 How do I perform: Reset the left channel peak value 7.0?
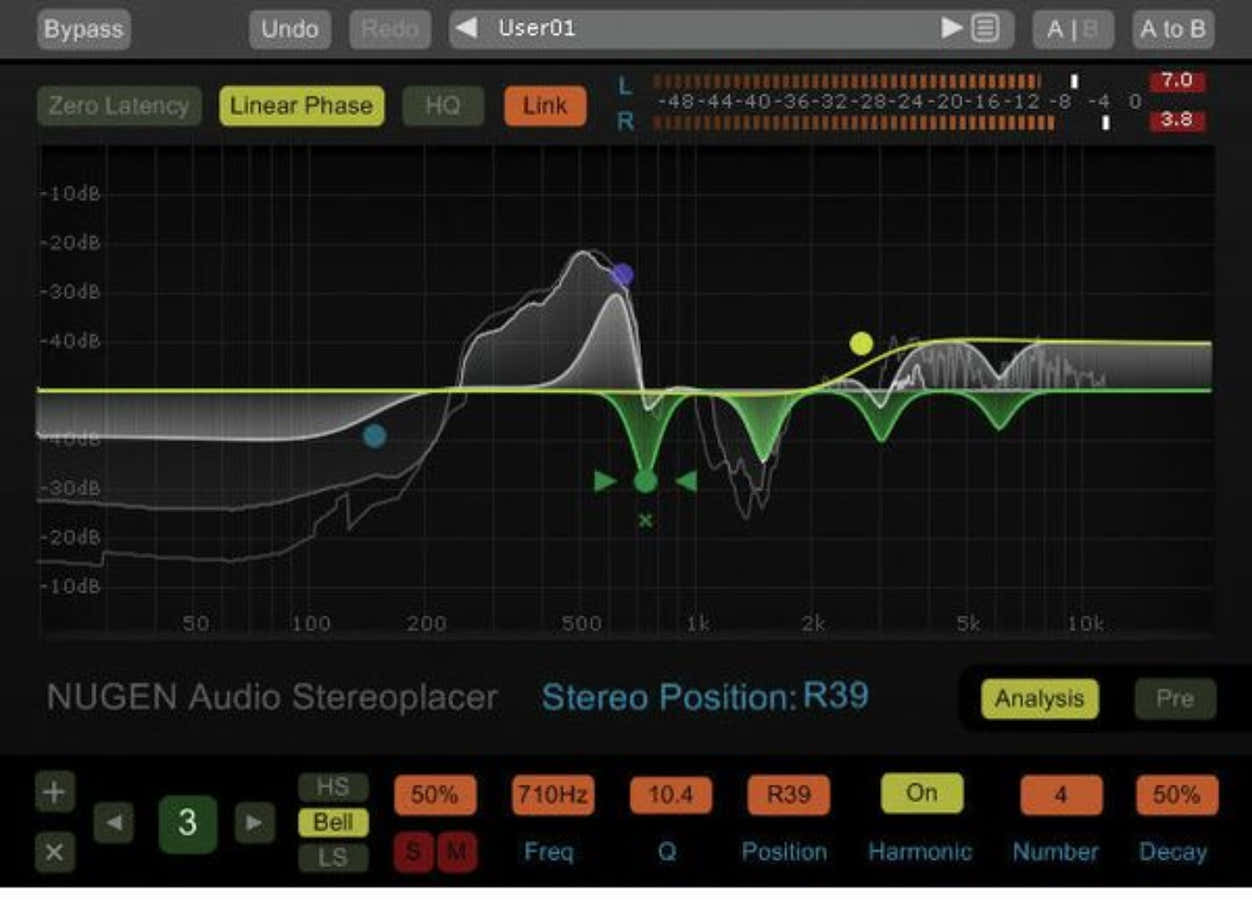[x=1177, y=81]
